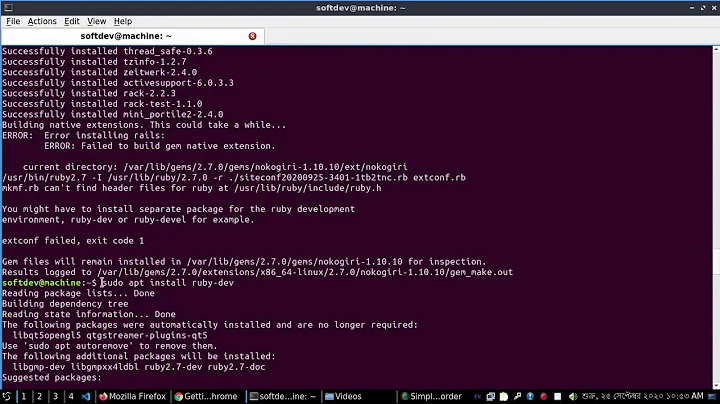Click the terminal scrollbar up arrow
Screen dimensions: 720x404
(x=716, y=49)
